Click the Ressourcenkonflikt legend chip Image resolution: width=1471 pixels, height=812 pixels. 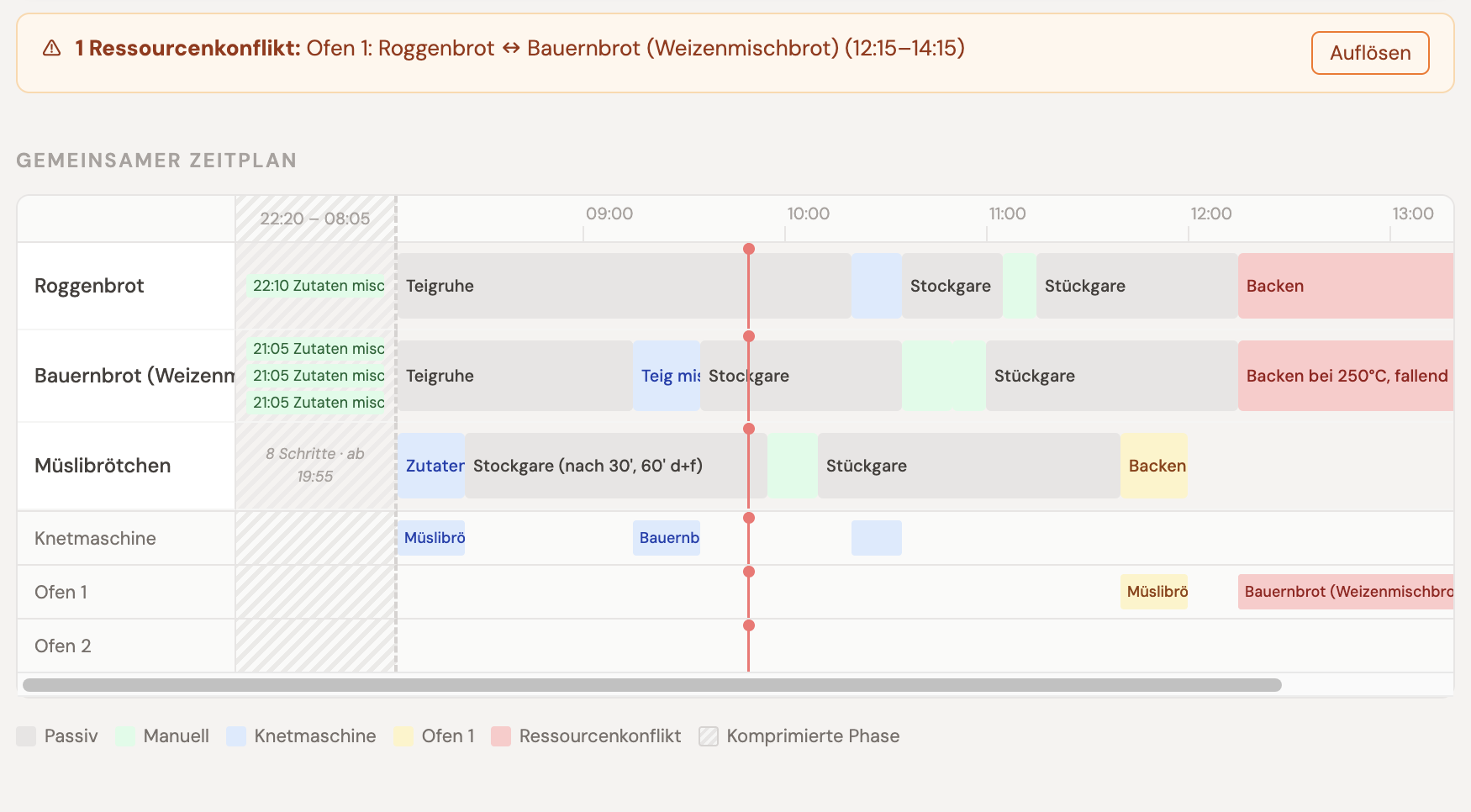503,736
